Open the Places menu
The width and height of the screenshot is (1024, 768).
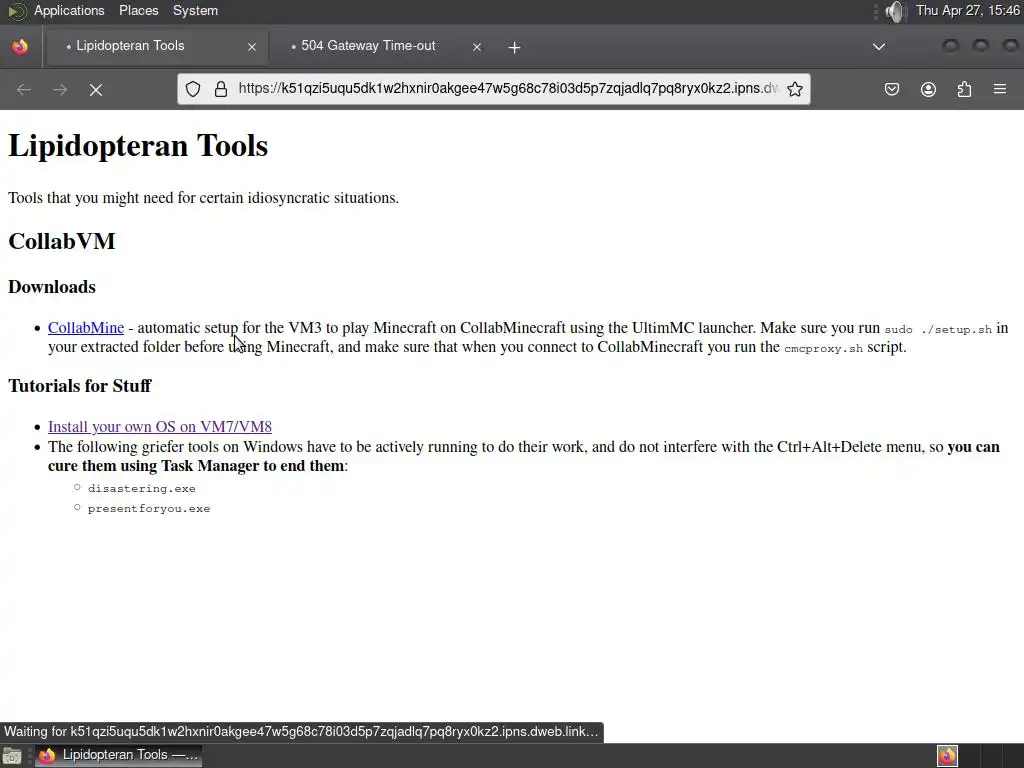pos(138,10)
